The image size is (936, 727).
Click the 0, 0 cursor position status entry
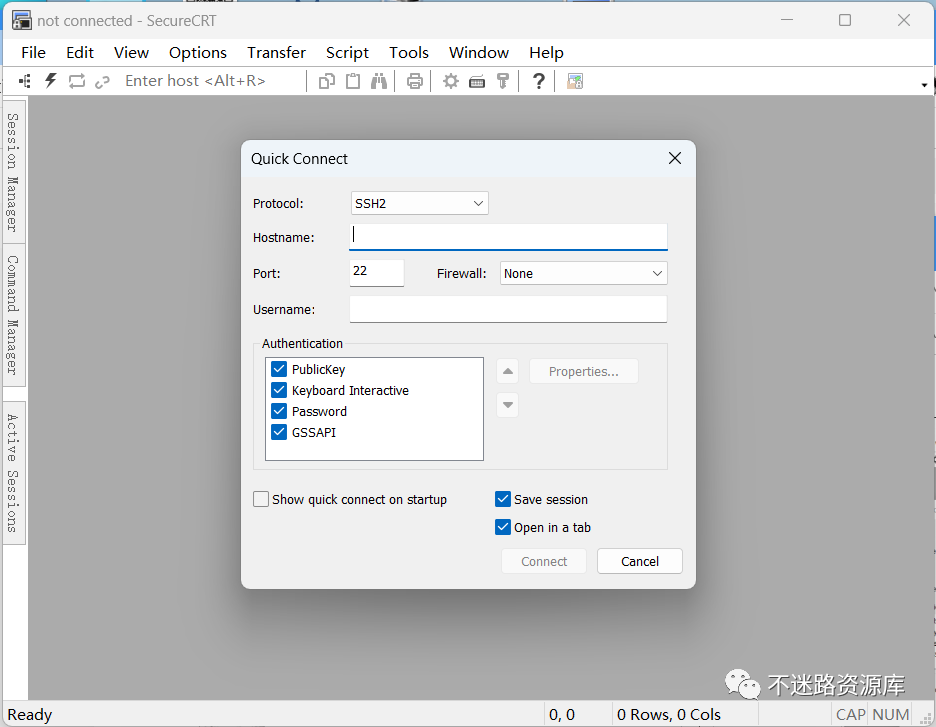[562, 714]
